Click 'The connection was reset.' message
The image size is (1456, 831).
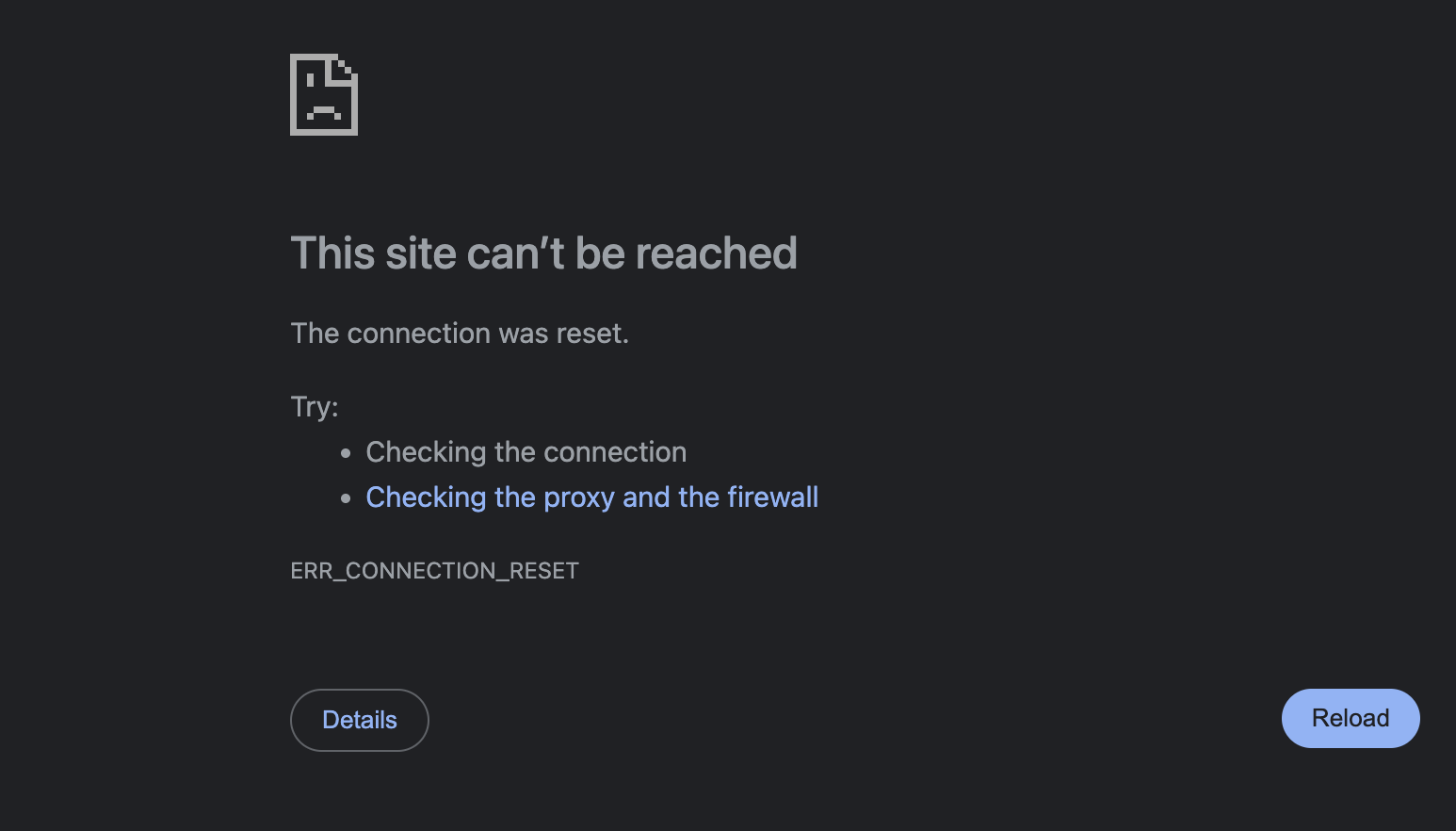[x=460, y=334]
